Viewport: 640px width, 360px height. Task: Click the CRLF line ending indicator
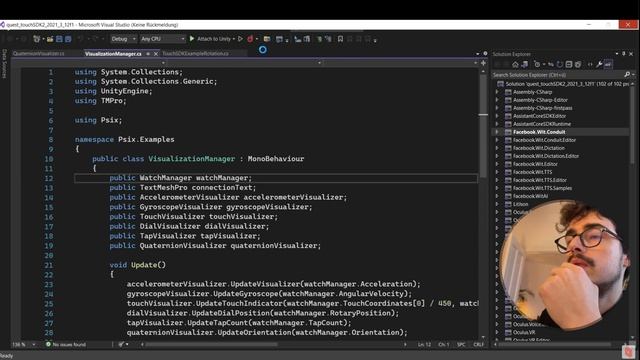[478, 344]
